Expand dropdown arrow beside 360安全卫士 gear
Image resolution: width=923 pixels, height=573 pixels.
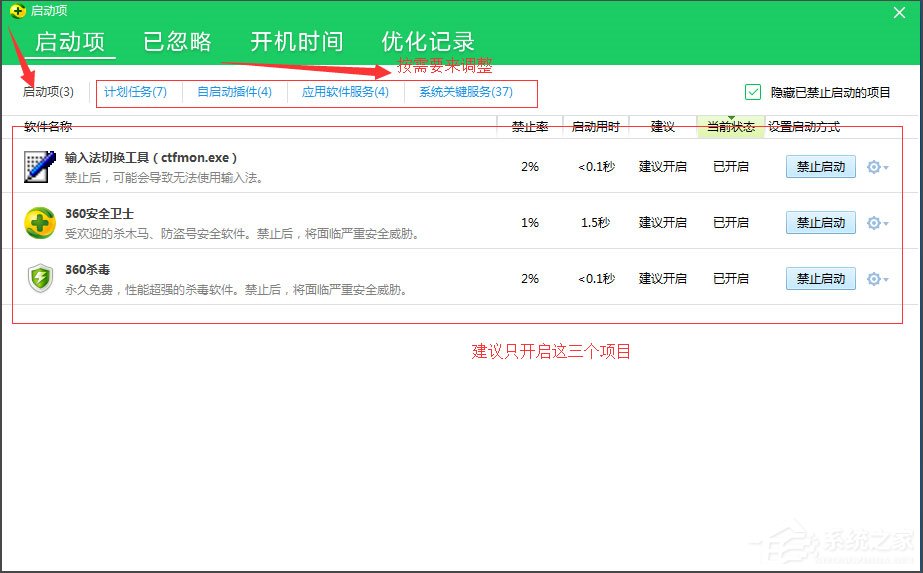coord(887,224)
